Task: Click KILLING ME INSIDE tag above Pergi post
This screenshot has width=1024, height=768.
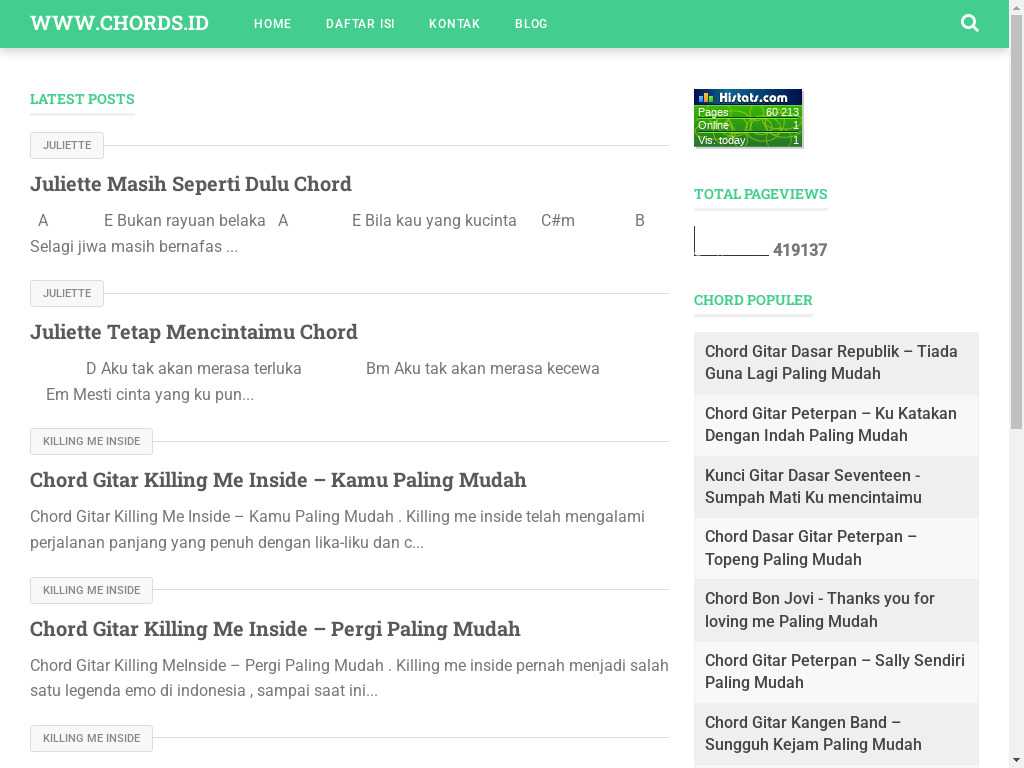Action: tap(91, 590)
